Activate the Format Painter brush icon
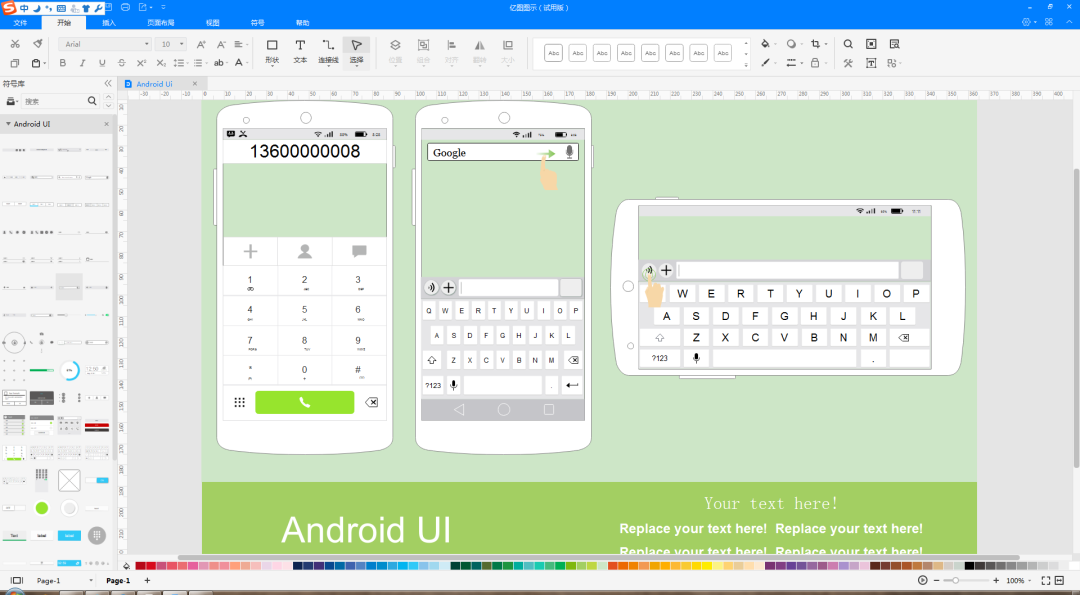 click(38, 44)
